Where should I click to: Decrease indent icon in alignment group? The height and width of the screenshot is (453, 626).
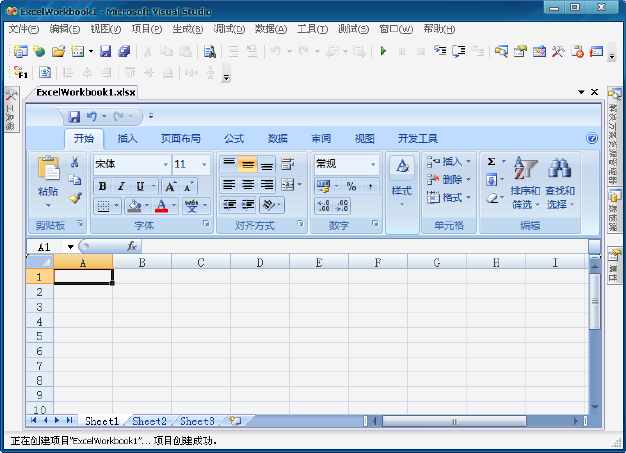coord(229,205)
